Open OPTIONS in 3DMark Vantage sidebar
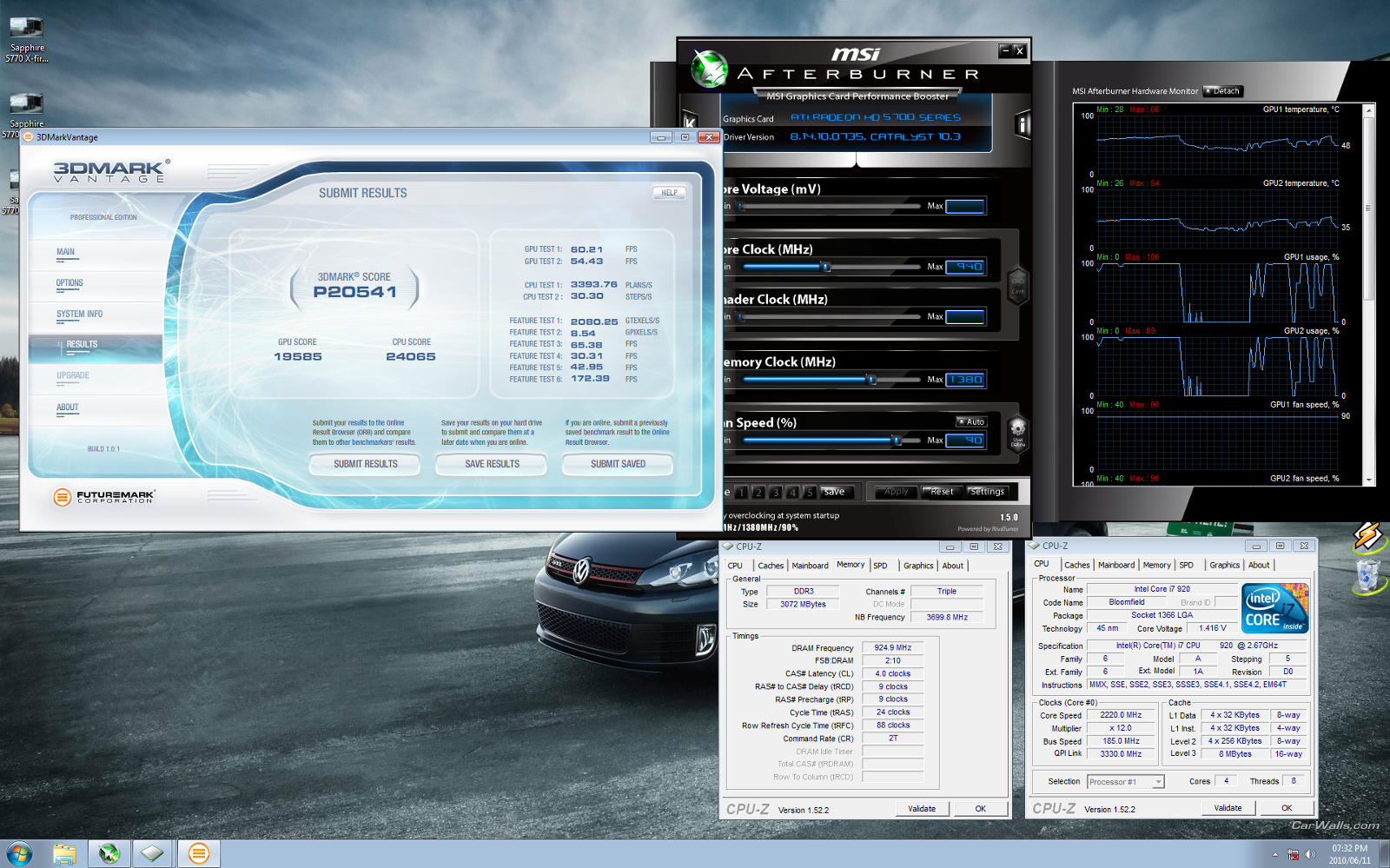 (x=69, y=283)
